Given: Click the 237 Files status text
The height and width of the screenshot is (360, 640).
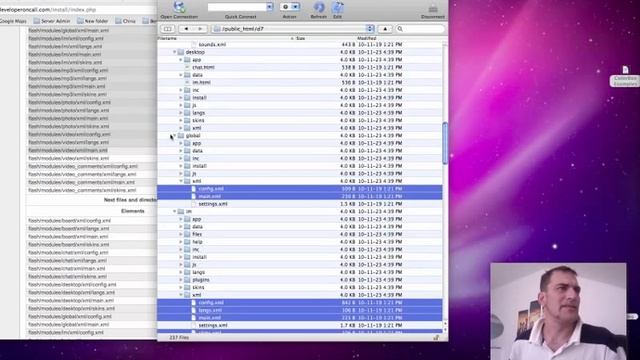Looking at the screenshot, I should point(179,338).
